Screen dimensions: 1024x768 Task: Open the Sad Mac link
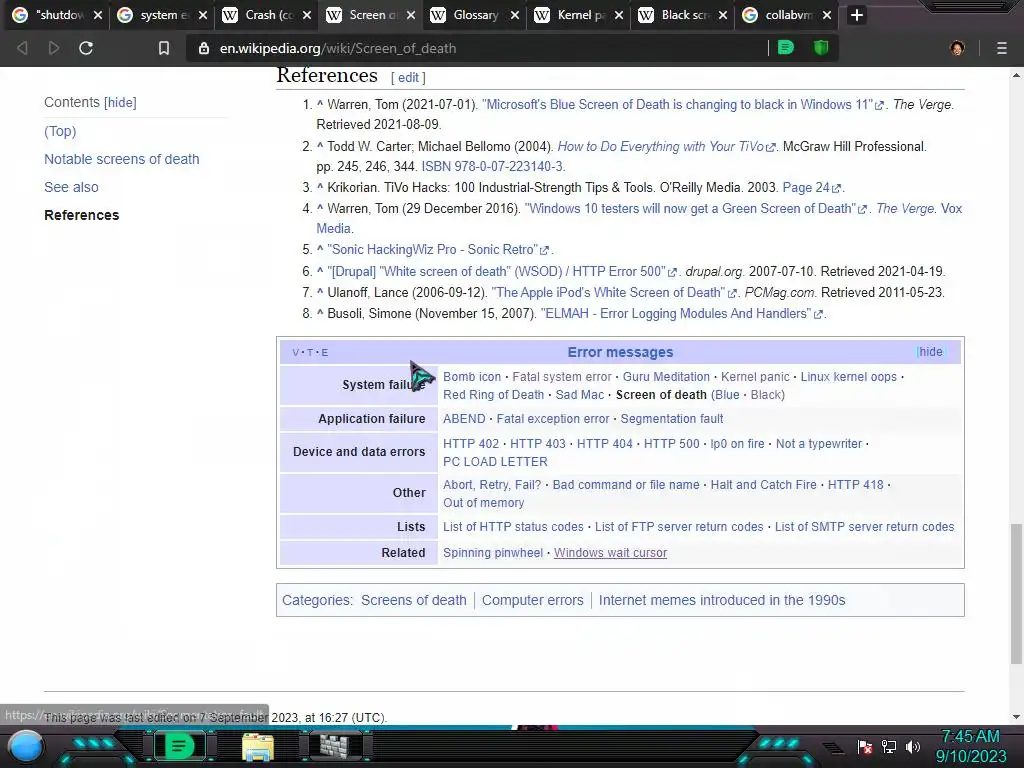[x=579, y=395]
